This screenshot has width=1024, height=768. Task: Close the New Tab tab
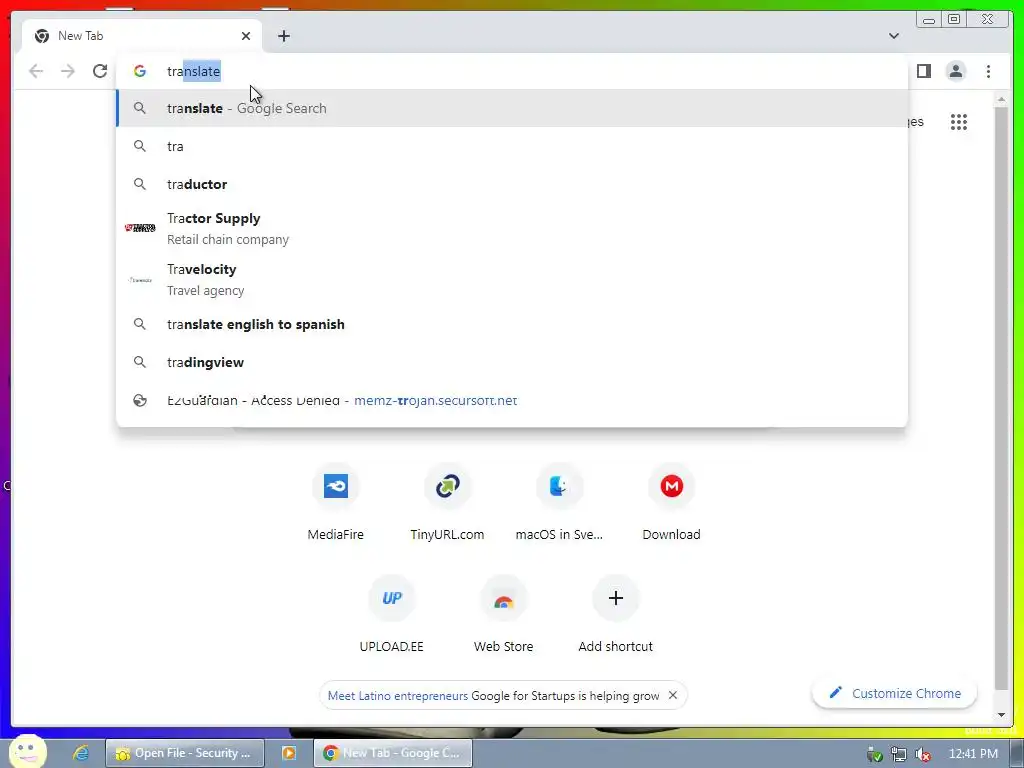click(x=246, y=36)
